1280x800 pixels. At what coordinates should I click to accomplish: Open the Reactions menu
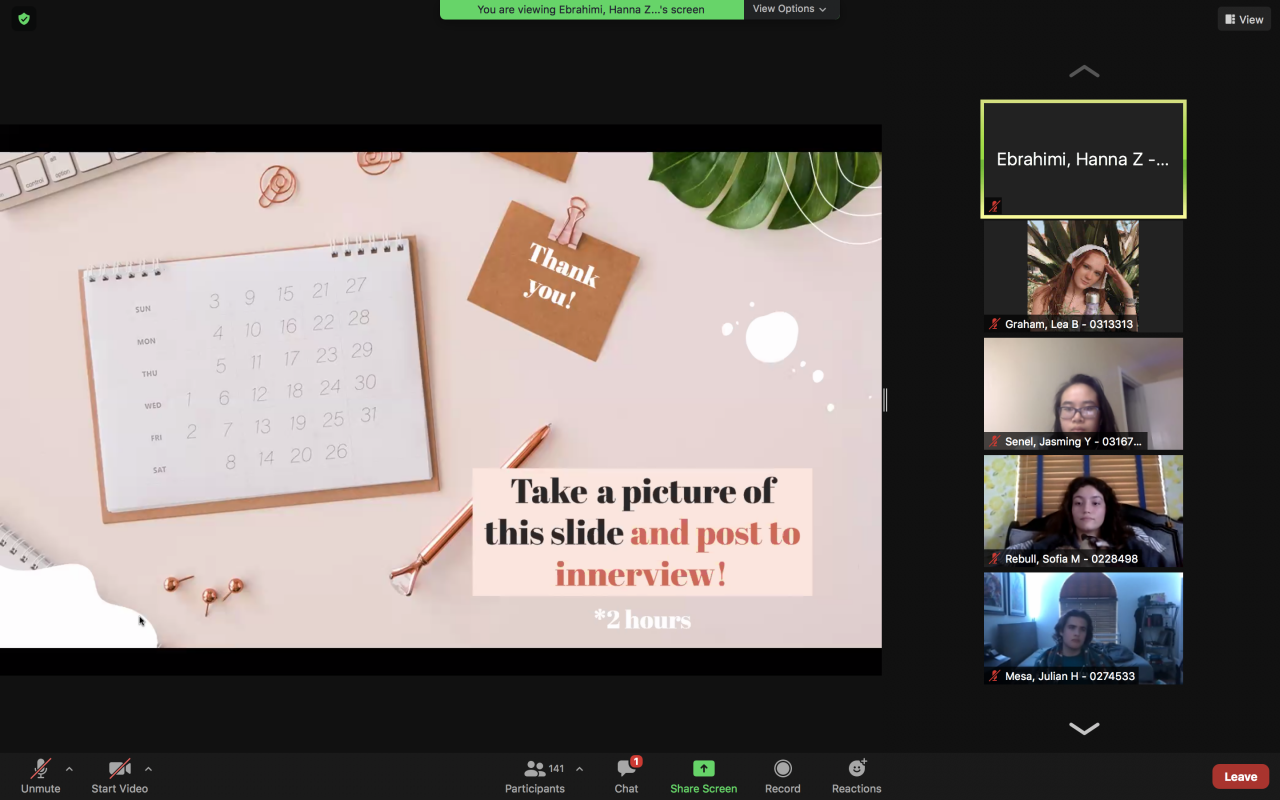857,775
